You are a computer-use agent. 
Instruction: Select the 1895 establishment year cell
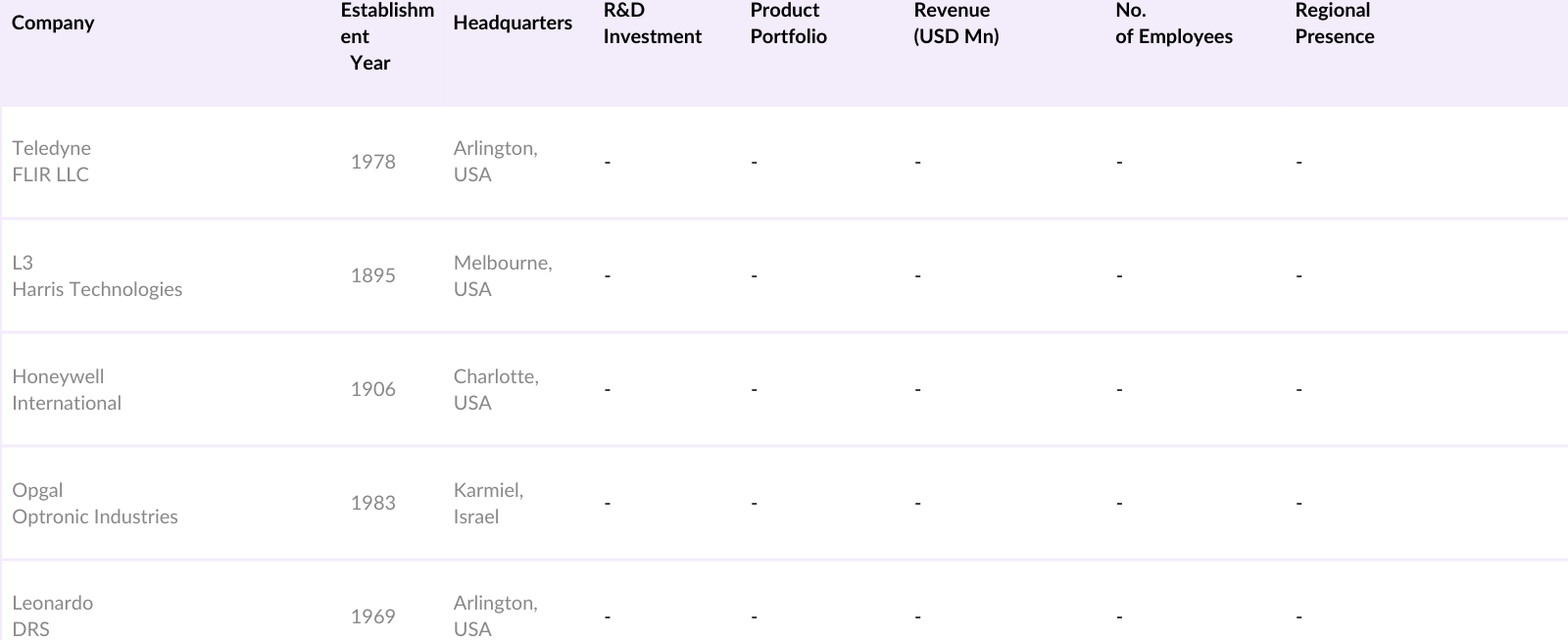point(373,275)
